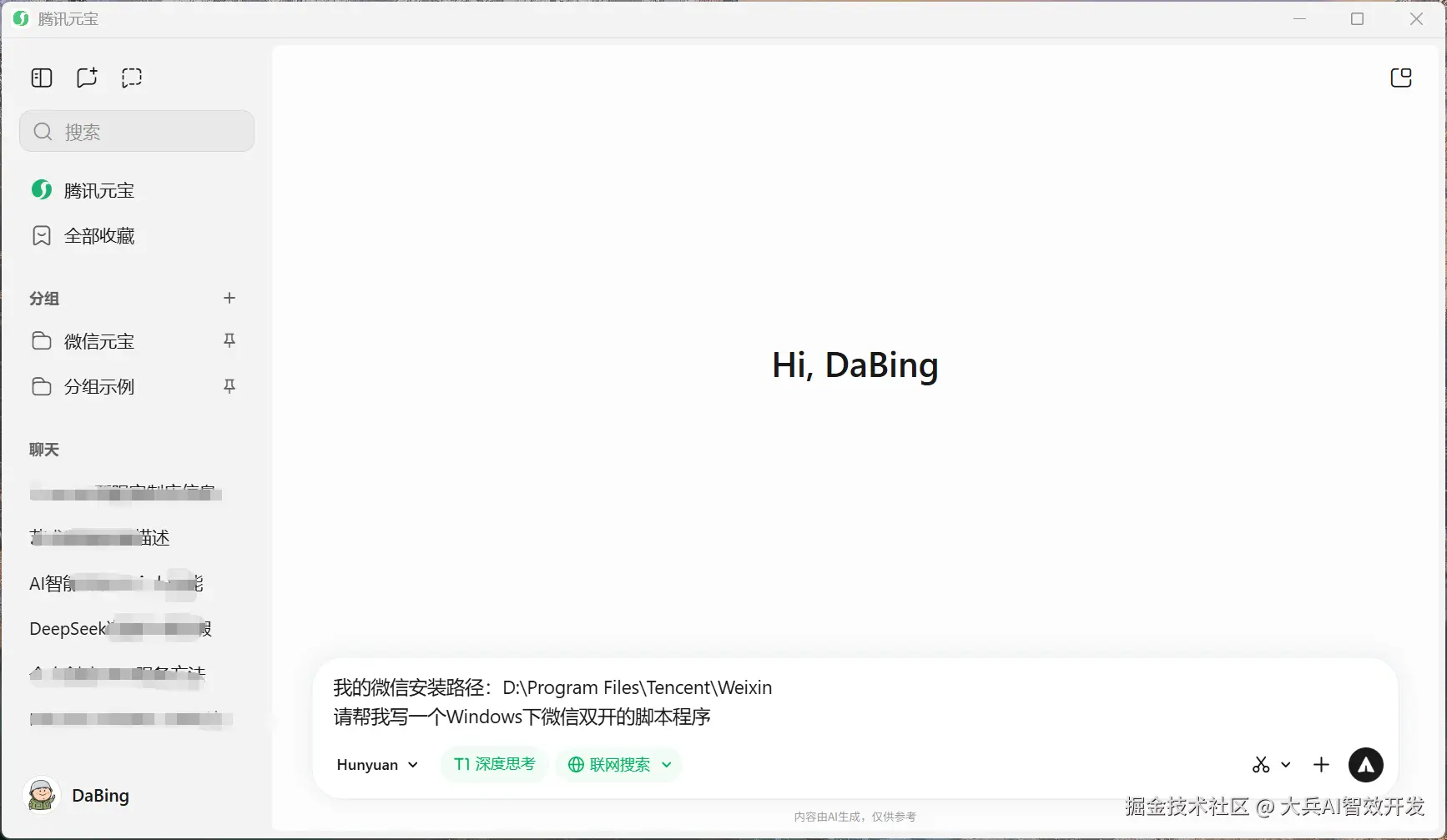Open 全部收藏 favorites

(98, 236)
